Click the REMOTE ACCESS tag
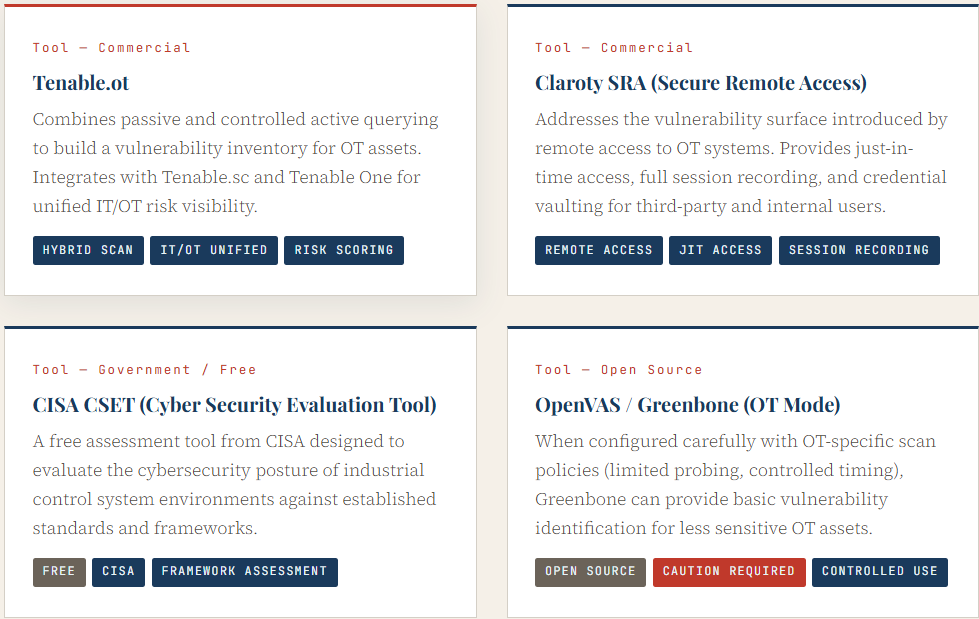 point(598,250)
